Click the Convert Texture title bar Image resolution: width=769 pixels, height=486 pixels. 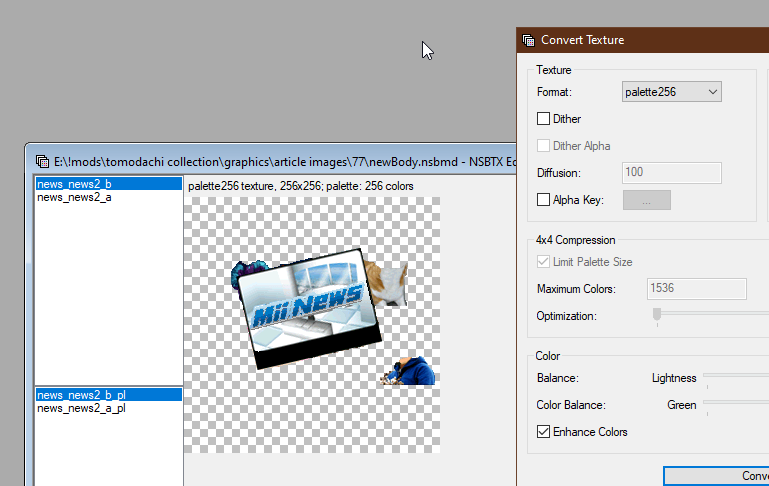(642, 40)
